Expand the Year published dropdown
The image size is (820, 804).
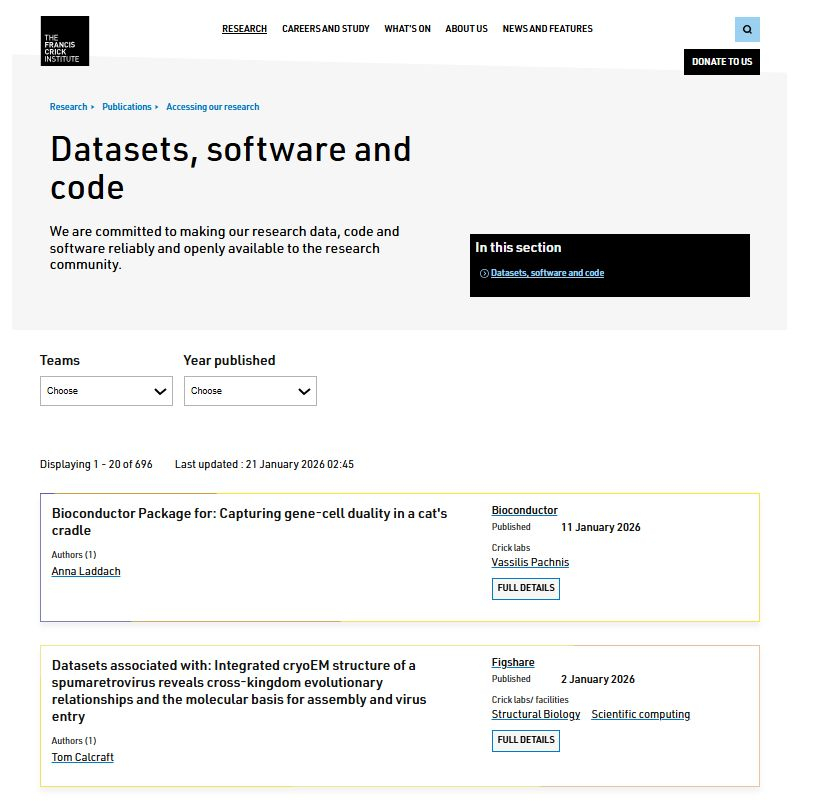click(x=250, y=391)
